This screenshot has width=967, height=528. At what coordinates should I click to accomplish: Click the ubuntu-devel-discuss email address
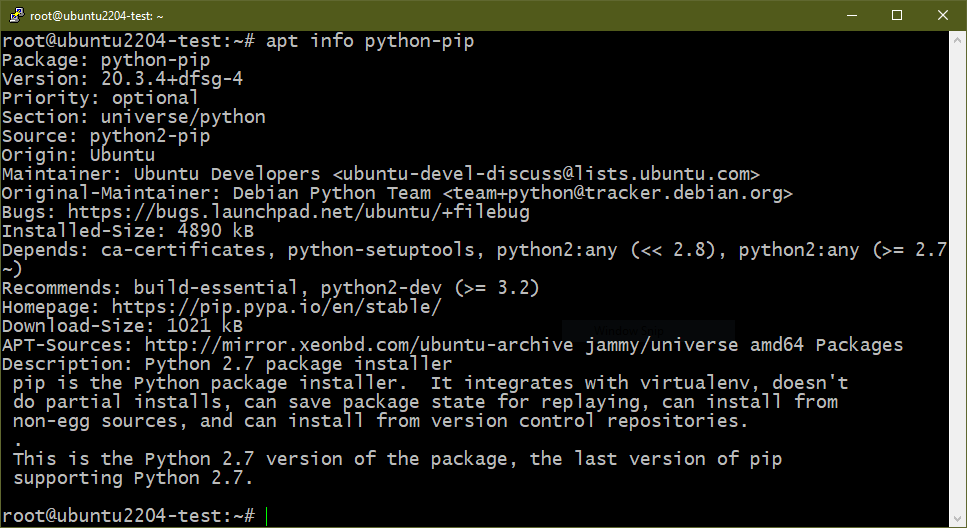click(546, 174)
